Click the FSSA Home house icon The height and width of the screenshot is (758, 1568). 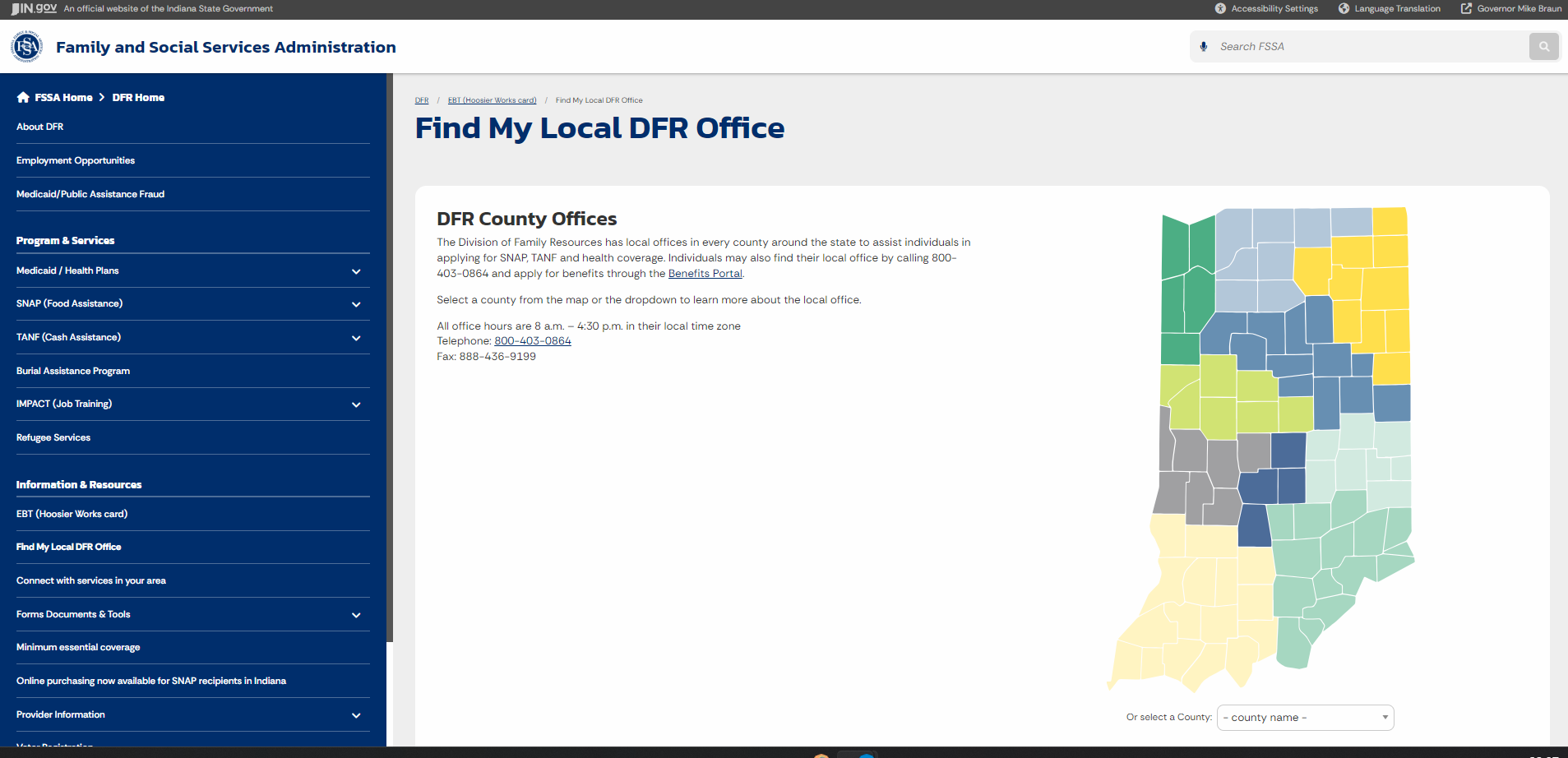coord(23,97)
